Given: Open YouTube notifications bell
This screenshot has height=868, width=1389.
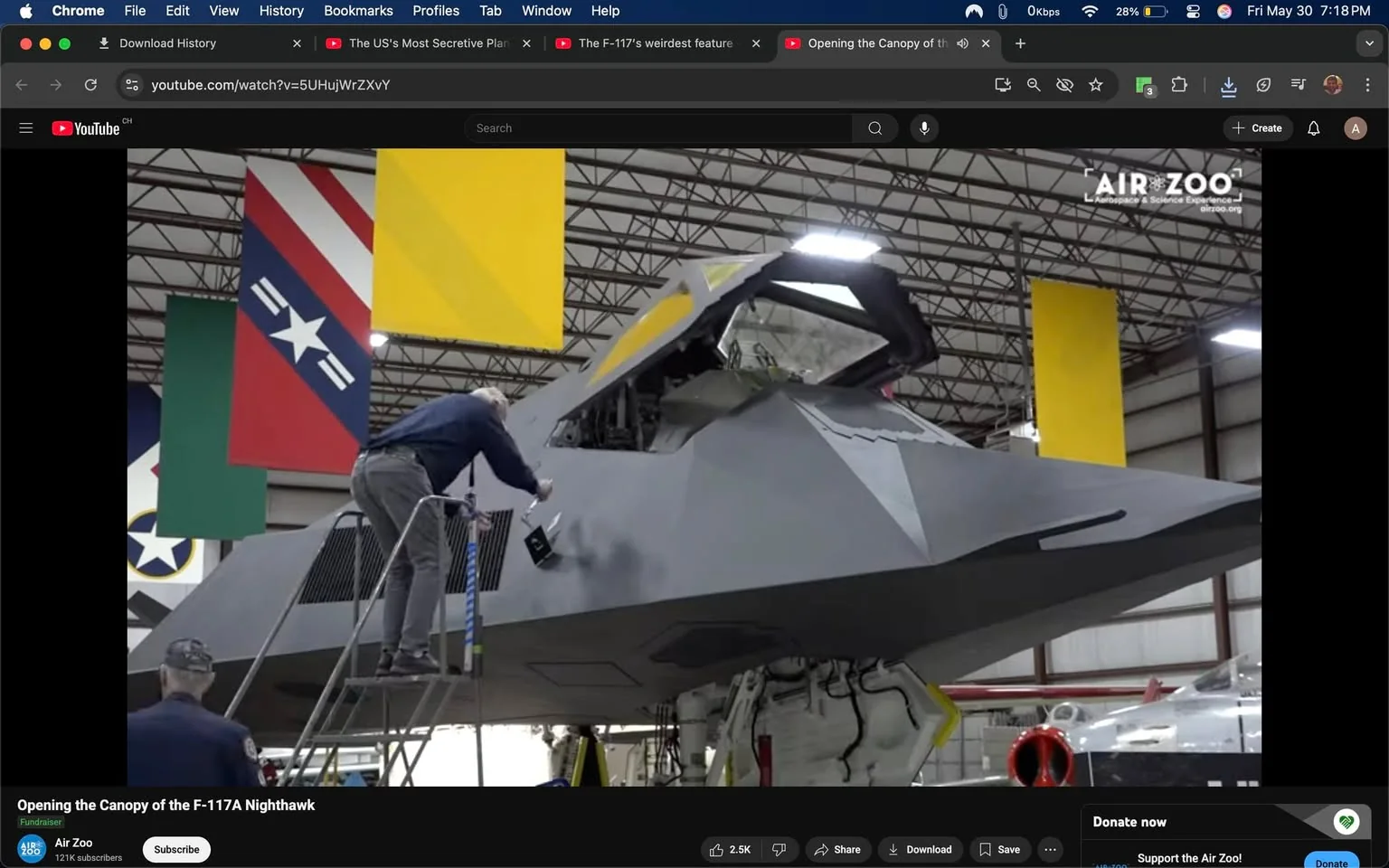Looking at the screenshot, I should [x=1314, y=128].
